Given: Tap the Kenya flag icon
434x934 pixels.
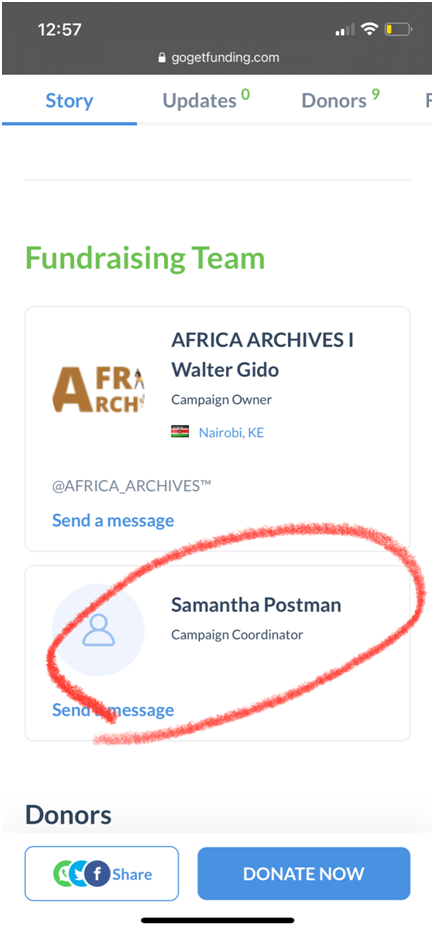Looking at the screenshot, I should coord(180,432).
